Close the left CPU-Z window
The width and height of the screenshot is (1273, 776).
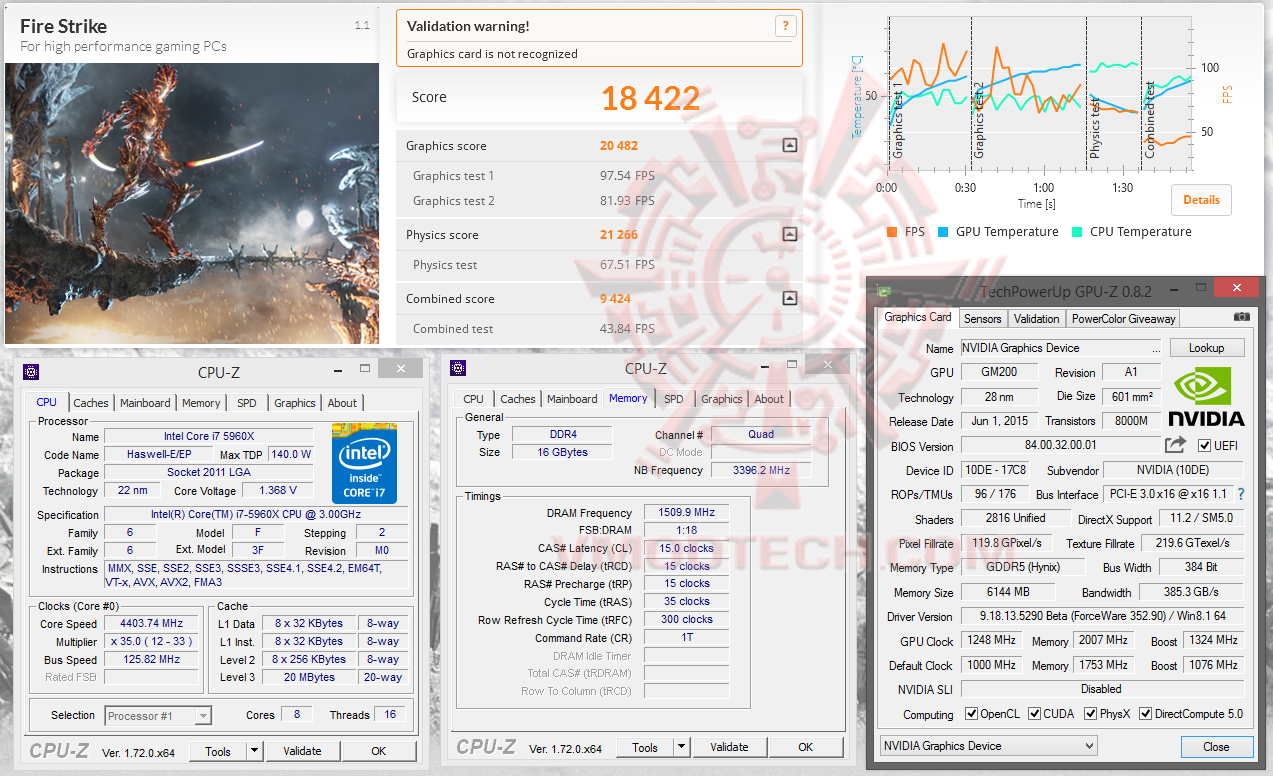tap(400, 369)
